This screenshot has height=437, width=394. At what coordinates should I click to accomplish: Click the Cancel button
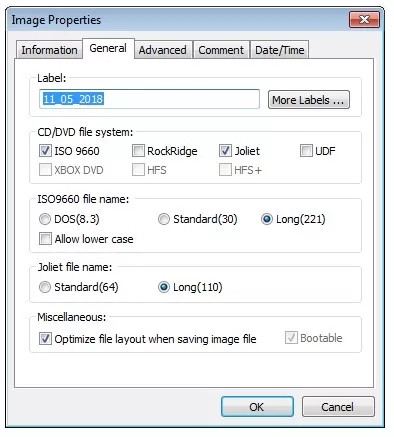(338, 407)
